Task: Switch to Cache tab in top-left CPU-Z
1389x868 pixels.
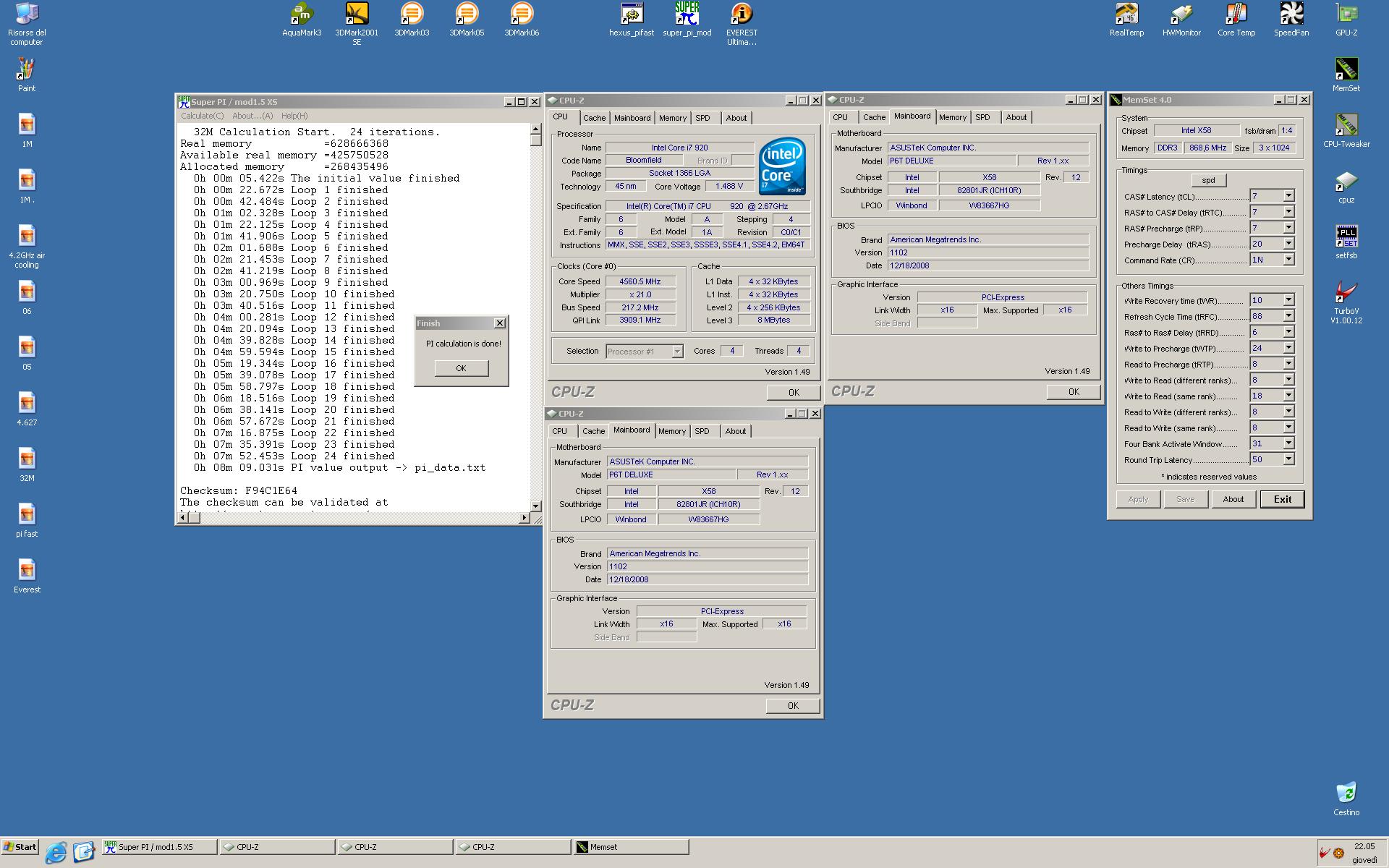Action: click(594, 118)
